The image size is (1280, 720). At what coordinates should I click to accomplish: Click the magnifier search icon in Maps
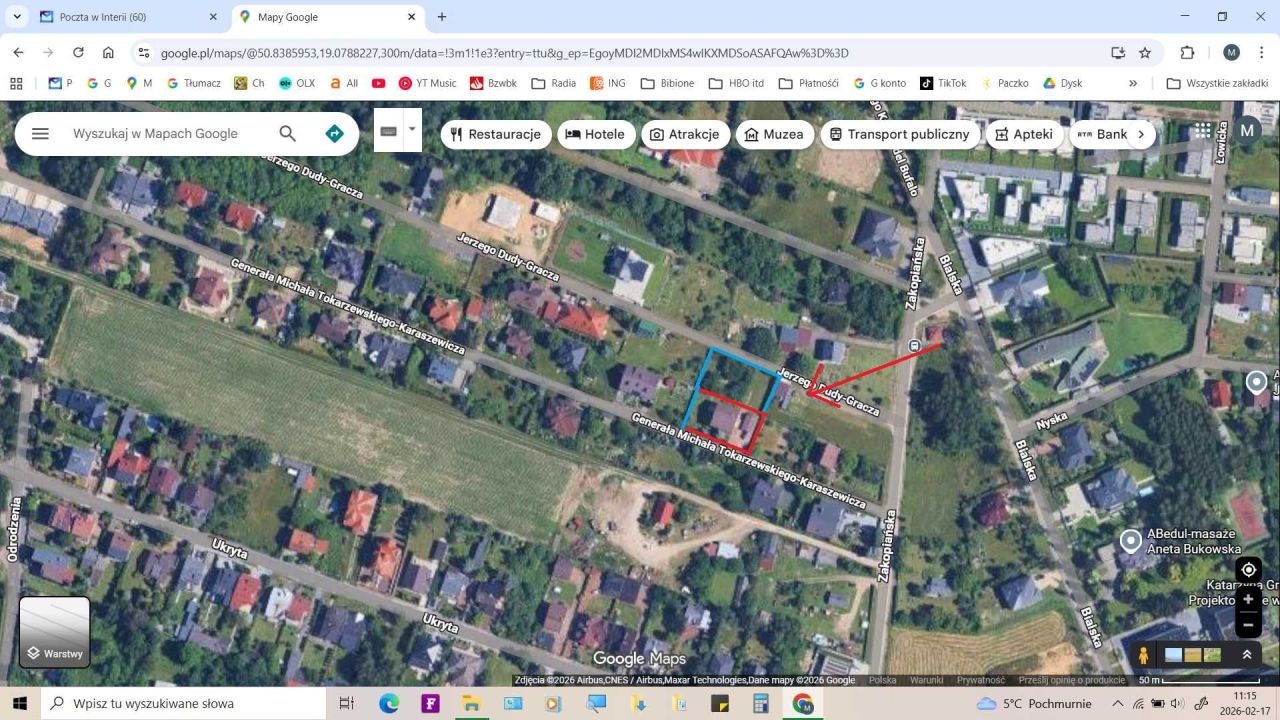[287, 134]
